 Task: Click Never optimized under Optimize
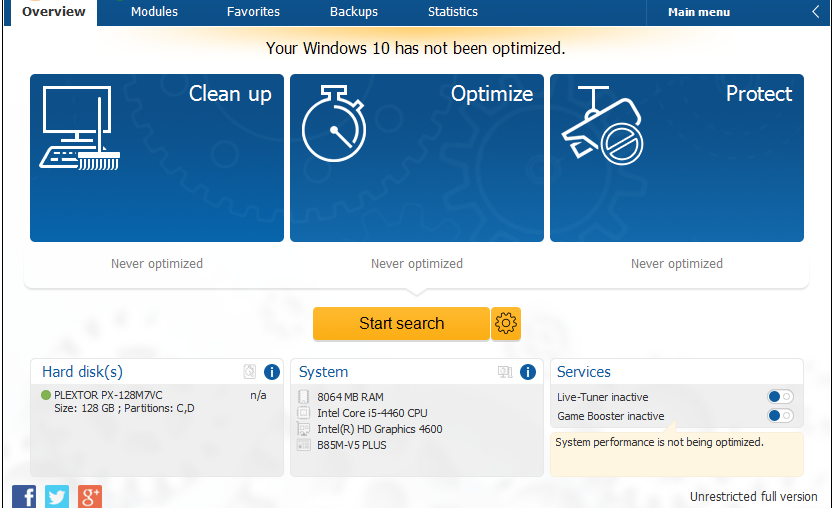tap(417, 263)
